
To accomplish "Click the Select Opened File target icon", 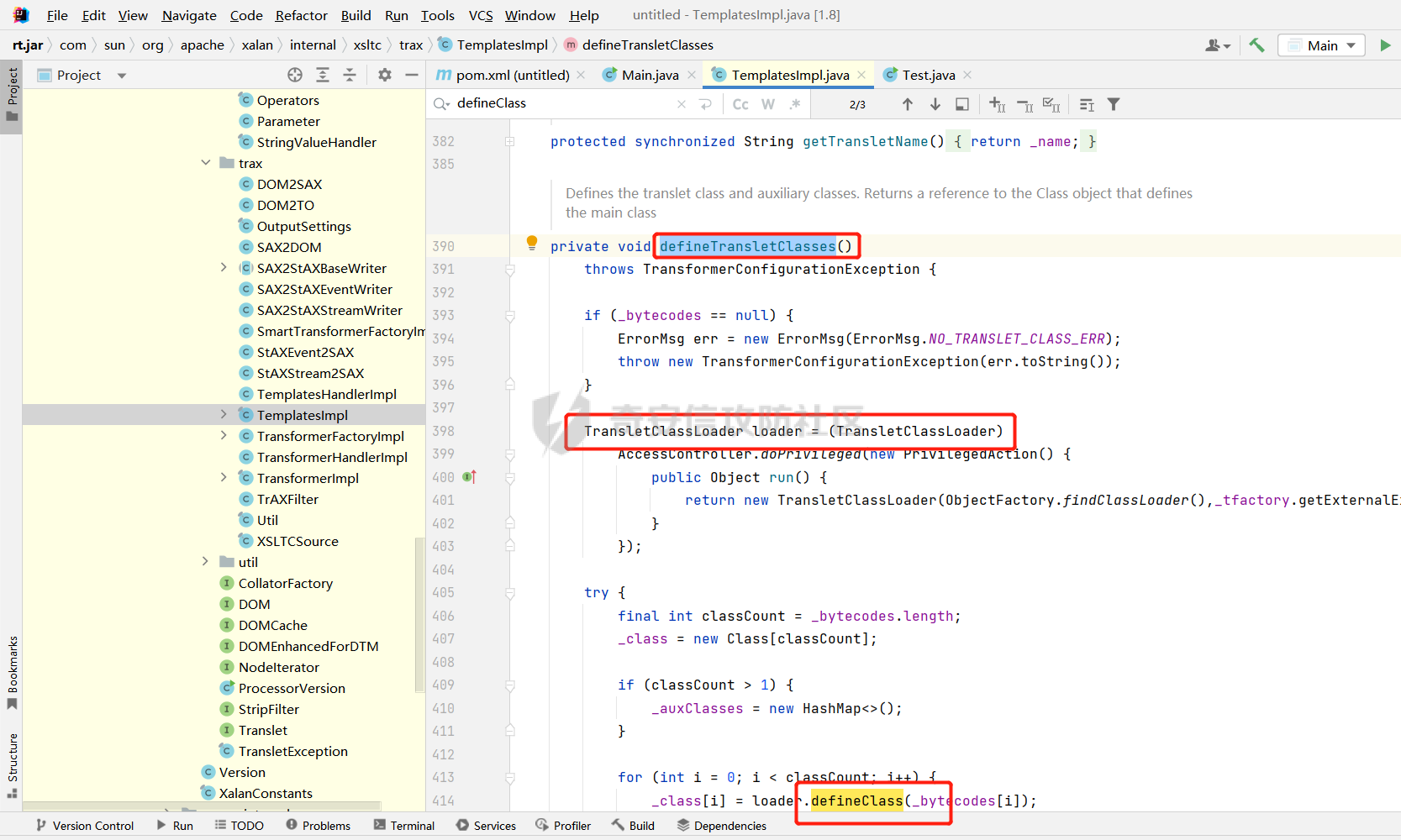I will click(295, 75).
